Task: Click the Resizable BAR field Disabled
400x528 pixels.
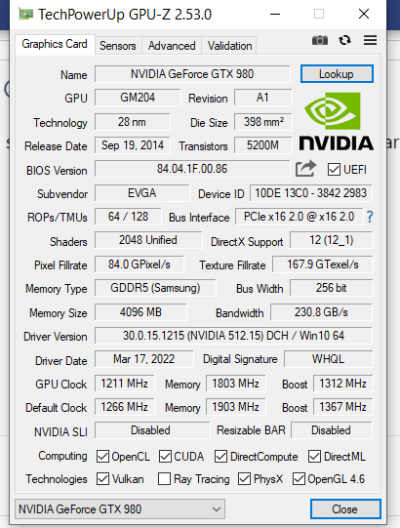Action: [x=331, y=430]
